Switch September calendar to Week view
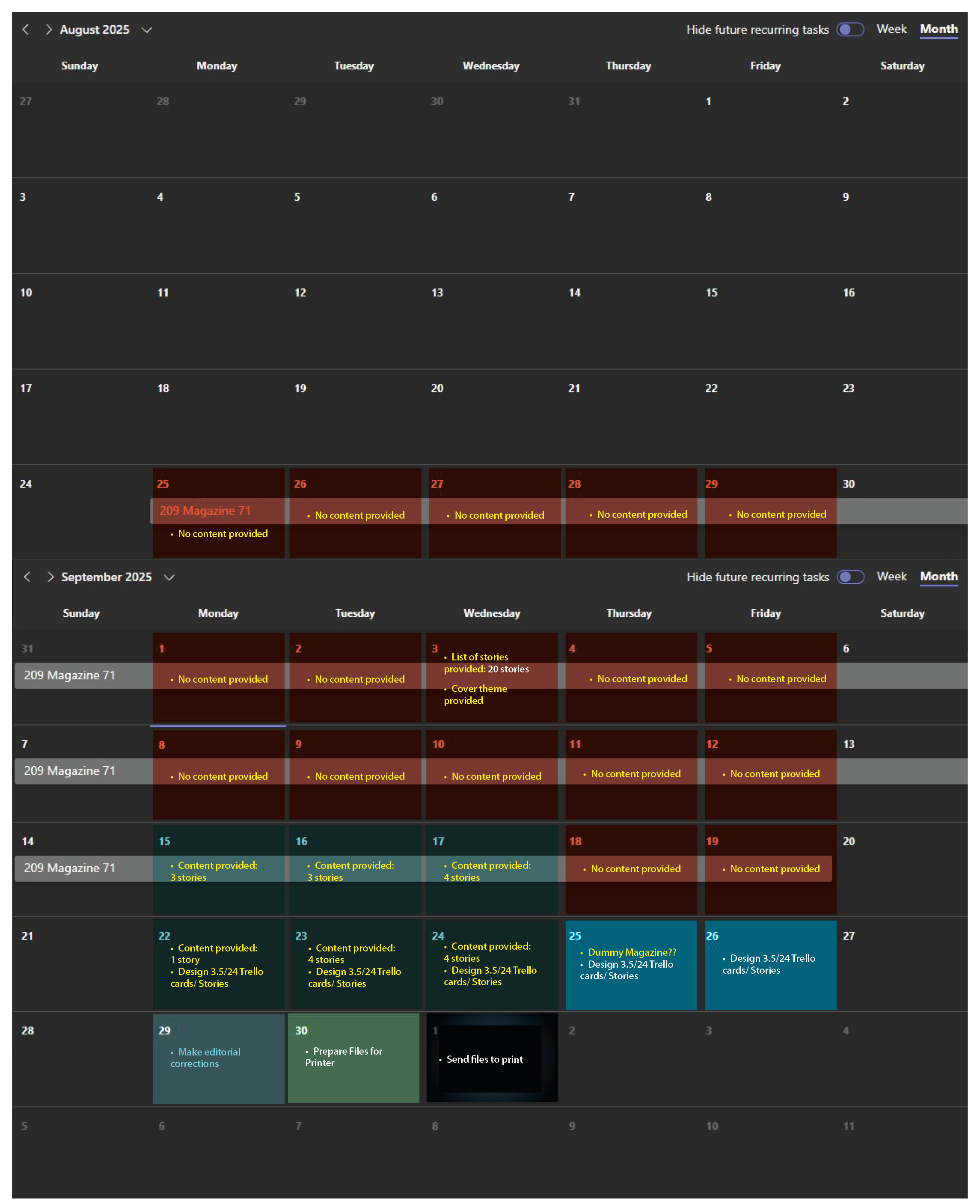 coord(891,576)
